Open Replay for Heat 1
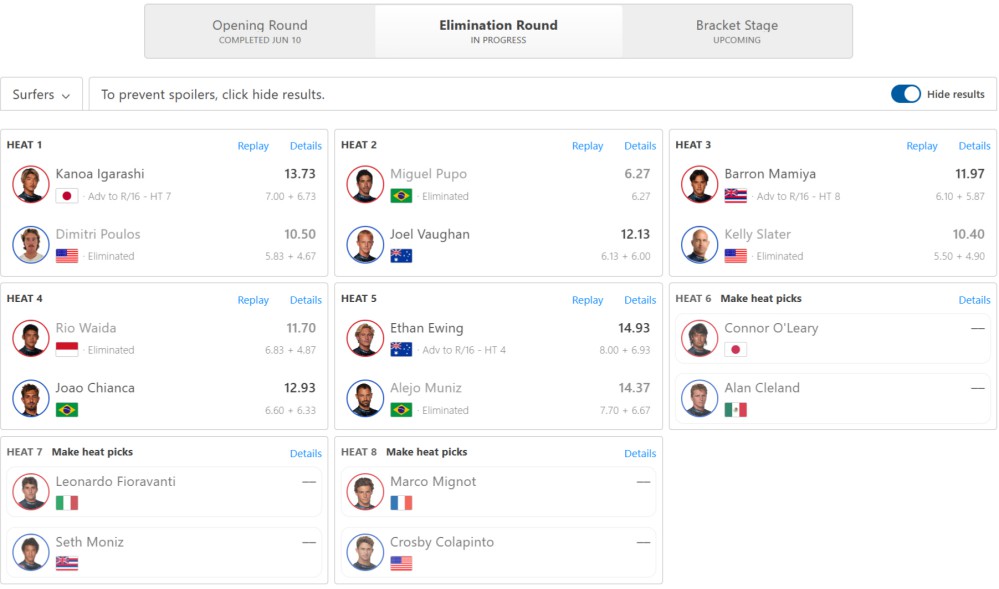 point(253,146)
